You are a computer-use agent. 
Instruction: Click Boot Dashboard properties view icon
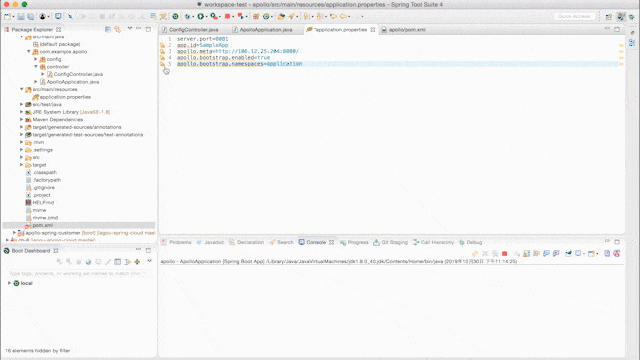point(118,262)
